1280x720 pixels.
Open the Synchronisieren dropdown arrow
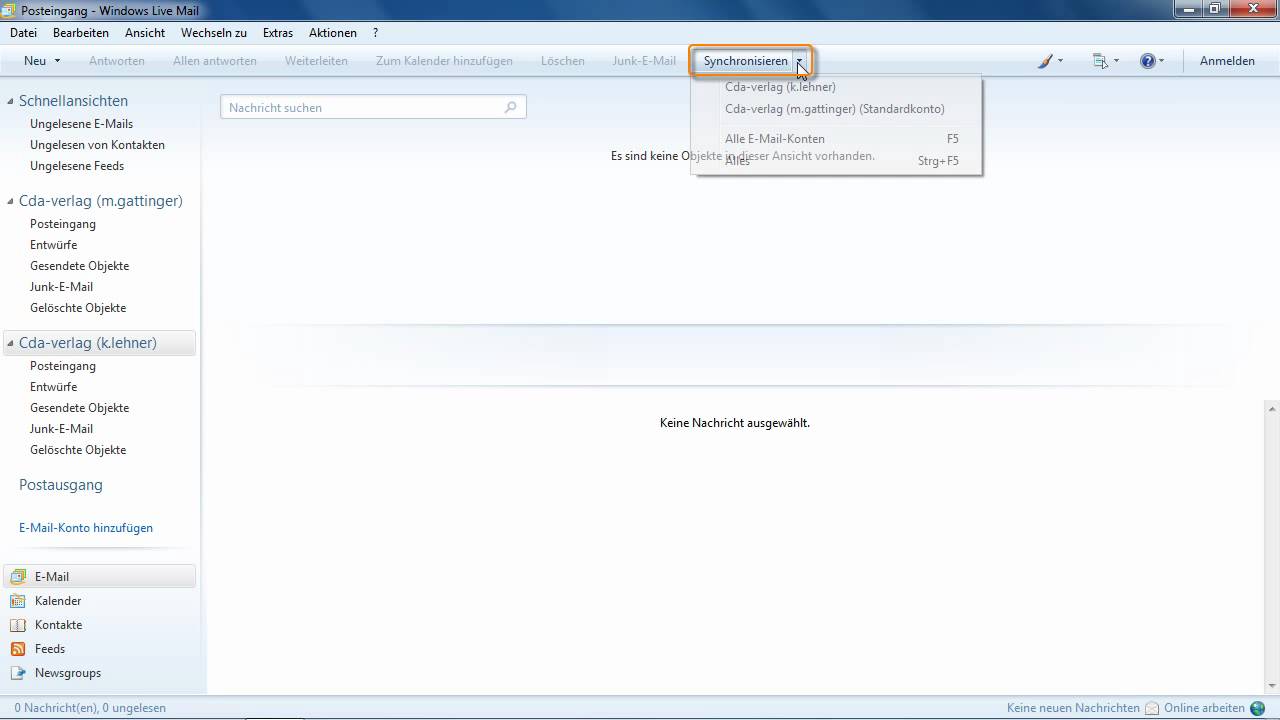(799, 61)
